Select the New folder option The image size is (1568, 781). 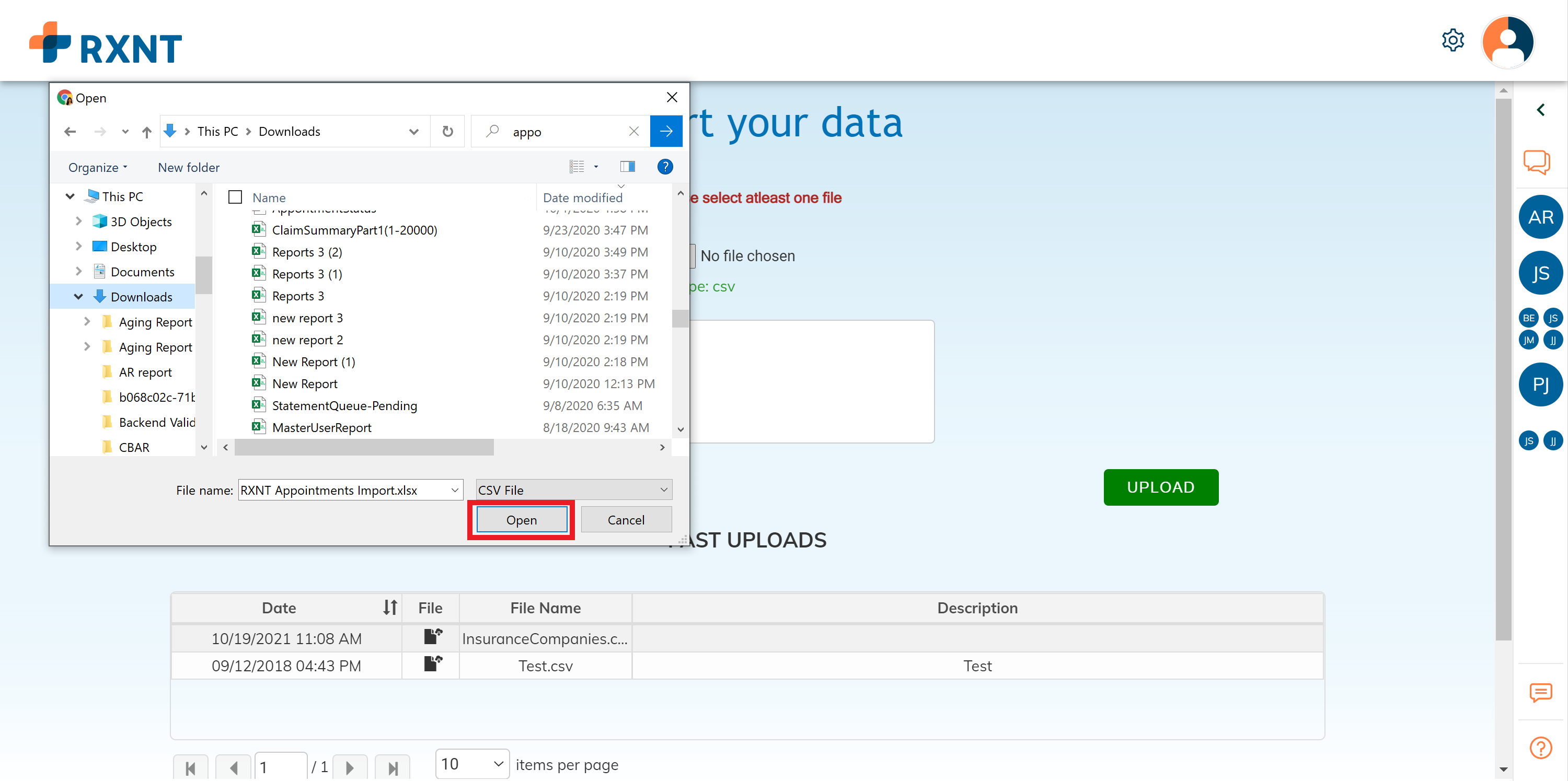[189, 167]
